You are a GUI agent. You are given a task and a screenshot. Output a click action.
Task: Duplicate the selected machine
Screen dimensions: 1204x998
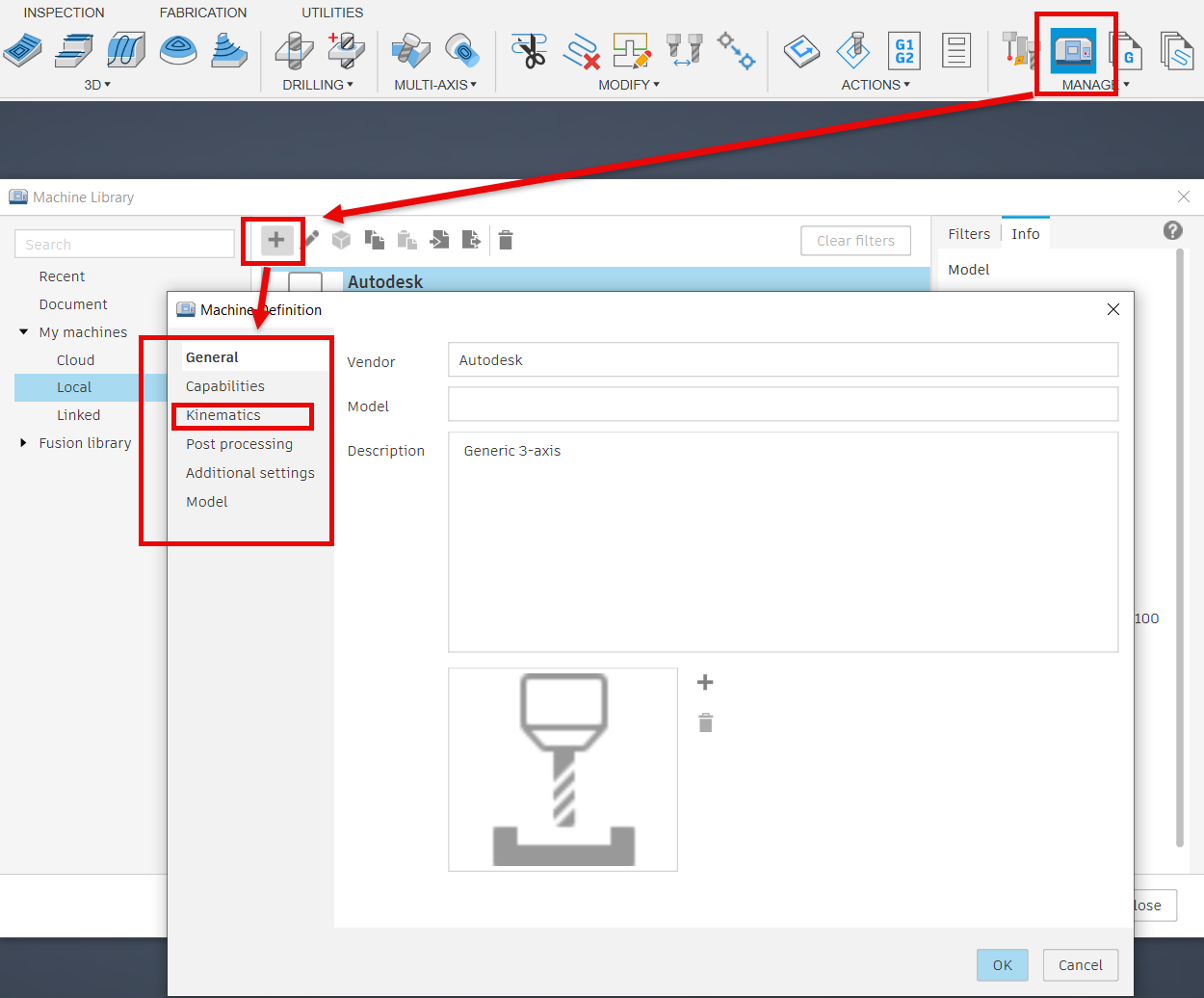(x=375, y=240)
